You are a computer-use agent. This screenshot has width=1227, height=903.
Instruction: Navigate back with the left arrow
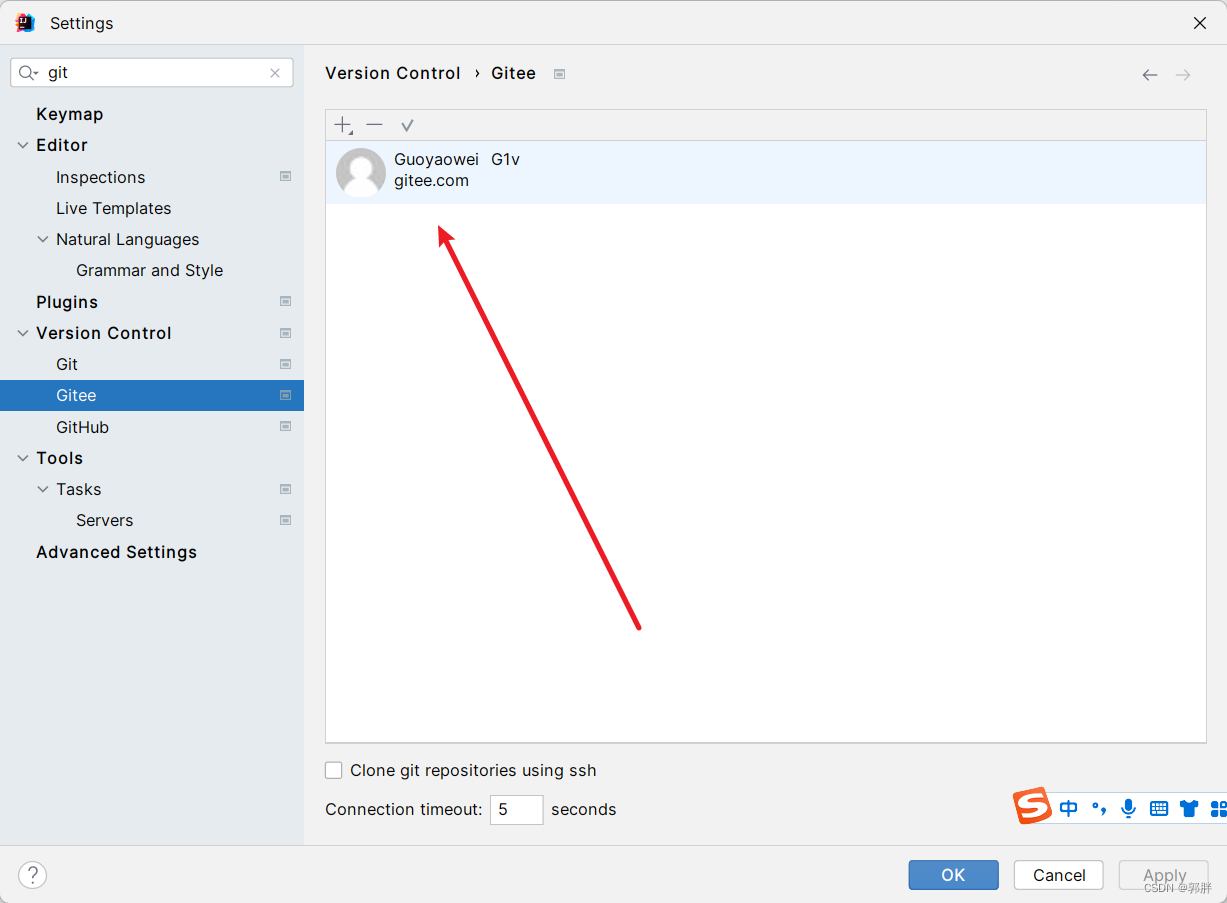point(1150,75)
